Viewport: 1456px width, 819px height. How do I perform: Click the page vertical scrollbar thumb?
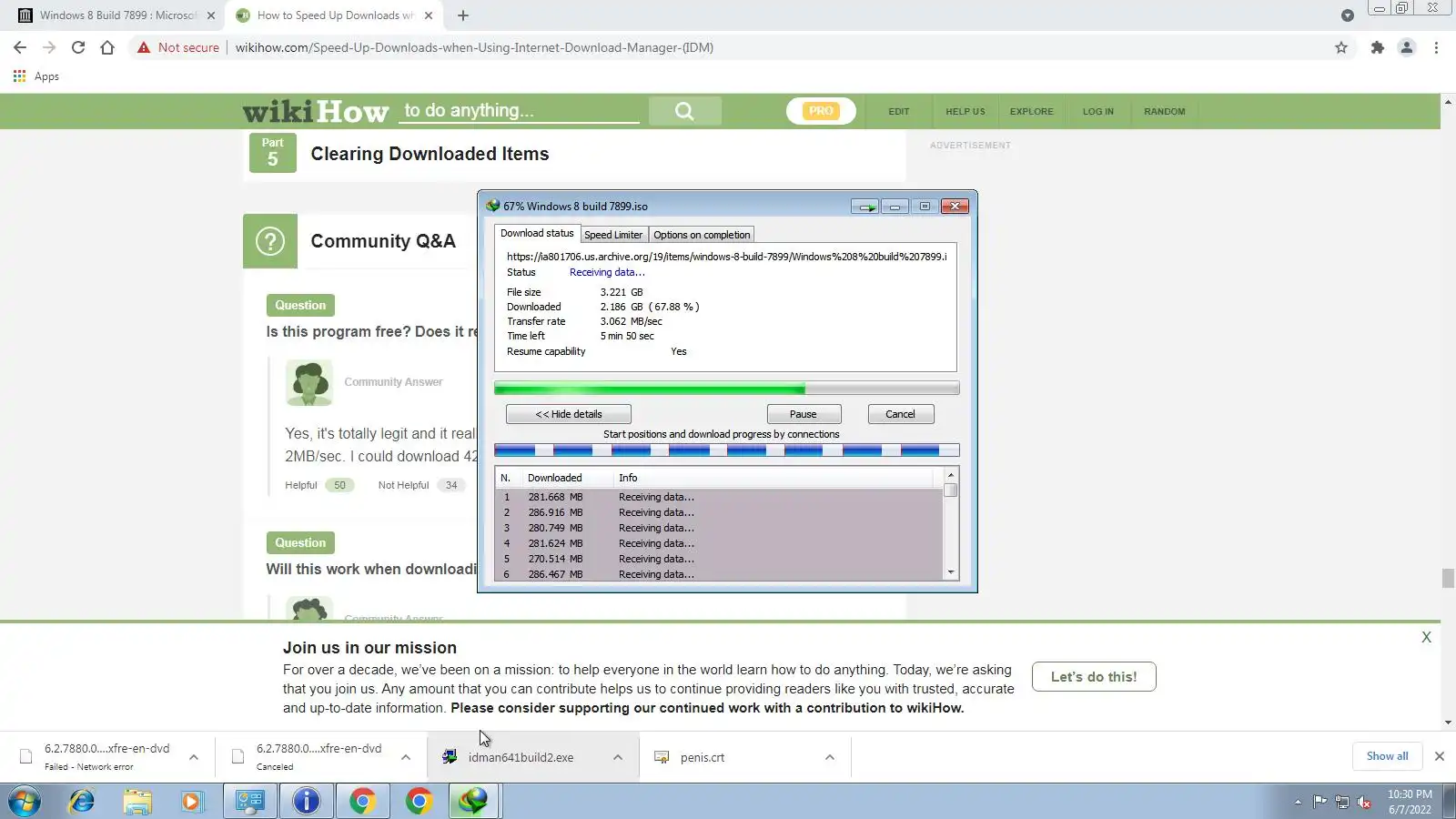[1448, 578]
